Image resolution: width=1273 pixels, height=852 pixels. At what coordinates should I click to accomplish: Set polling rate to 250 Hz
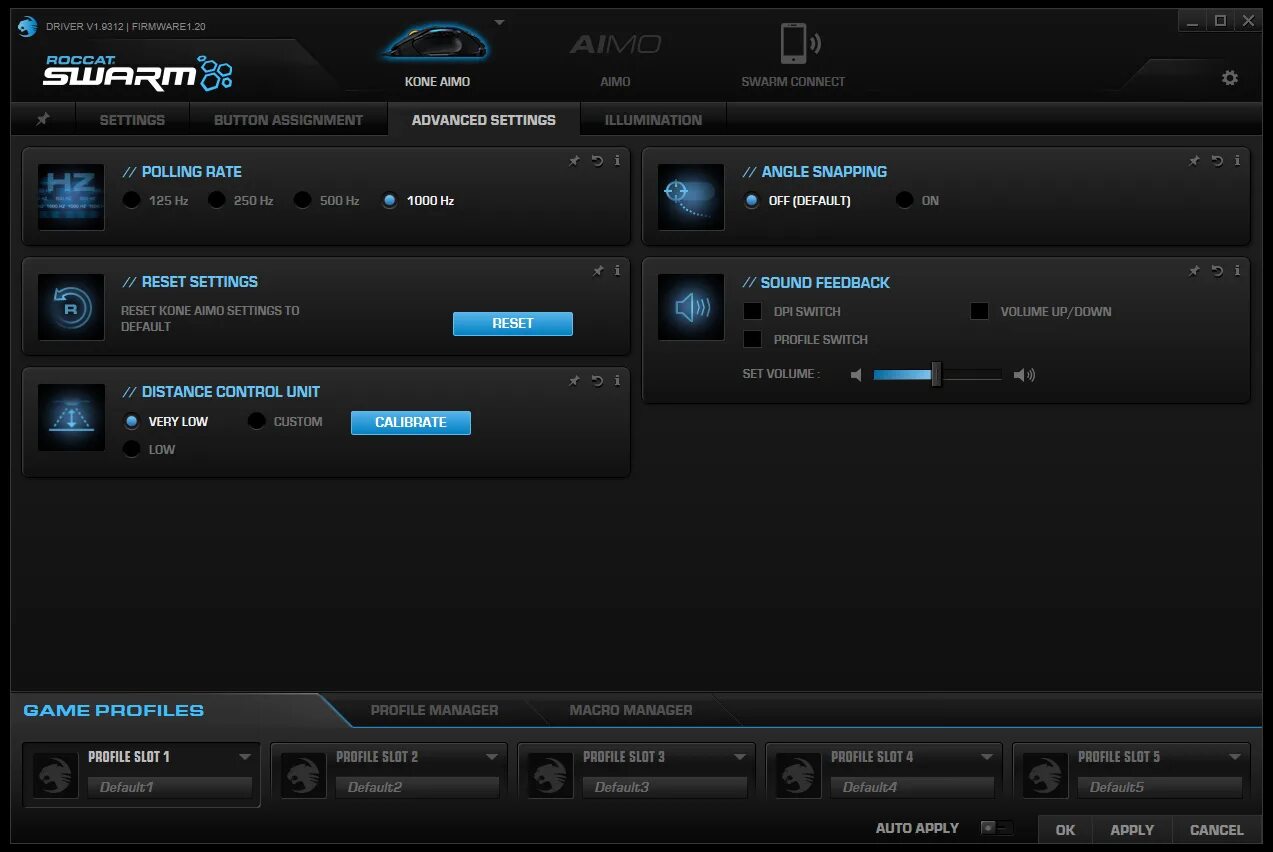coord(216,200)
